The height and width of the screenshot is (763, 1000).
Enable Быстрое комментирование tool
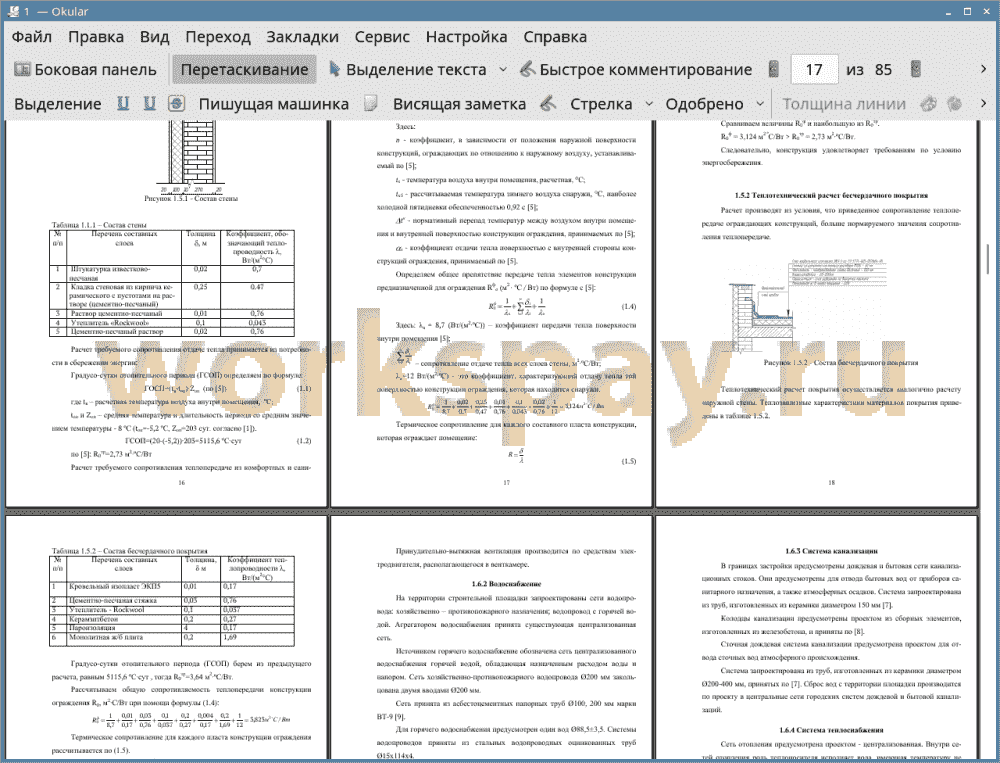point(636,70)
